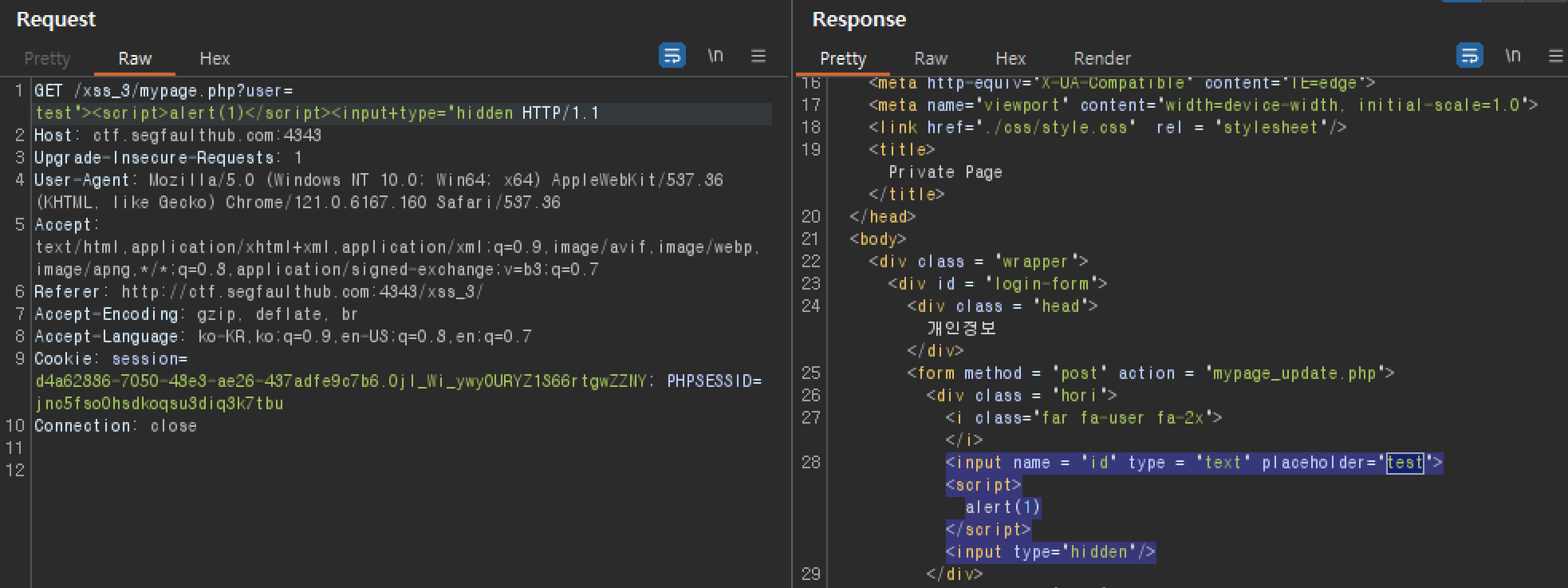Show the Render tab in Response
The width and height of the screenshot is (1568, 588).
click(x=1102, y=58)
